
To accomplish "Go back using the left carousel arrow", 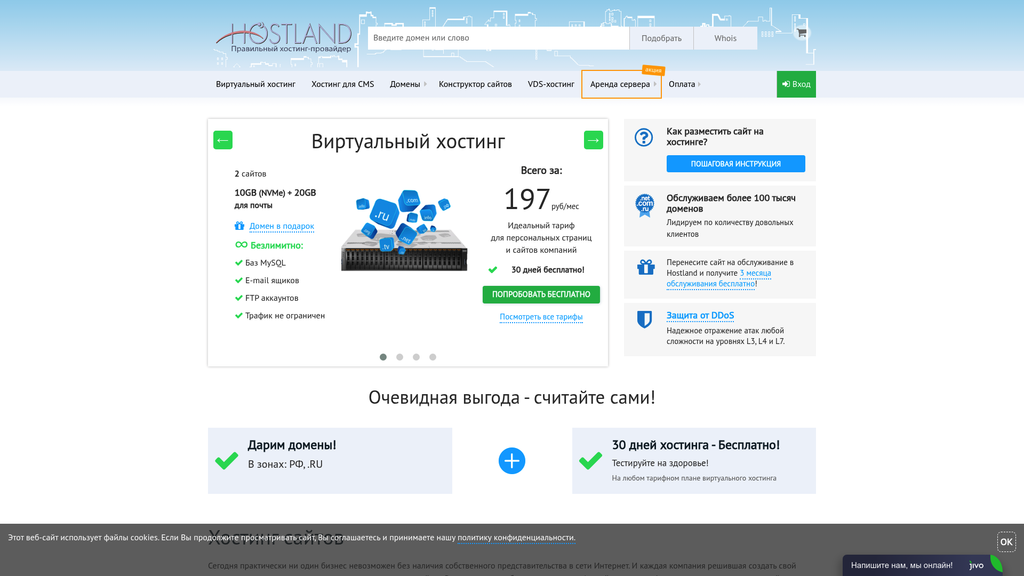I will [222, 139].
